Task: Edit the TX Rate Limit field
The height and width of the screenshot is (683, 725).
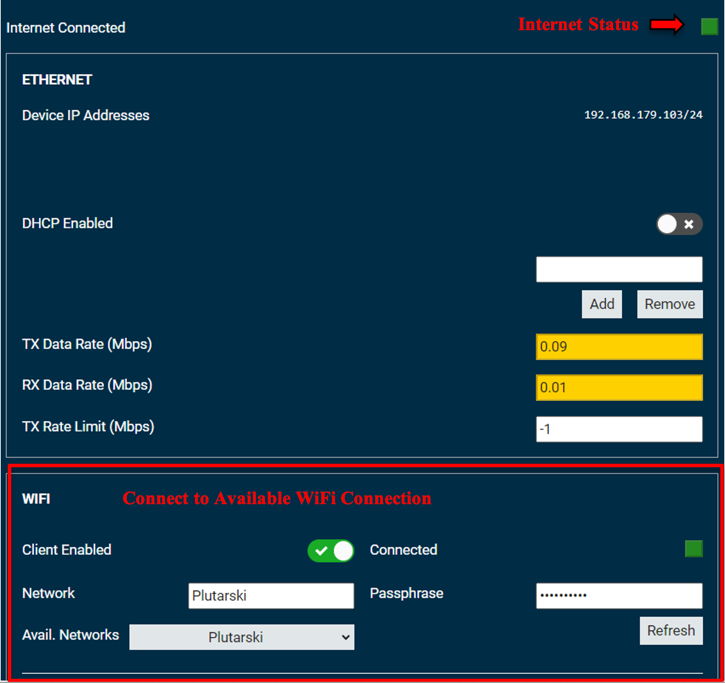Action: pyautogui.click(x=619, y=429)
